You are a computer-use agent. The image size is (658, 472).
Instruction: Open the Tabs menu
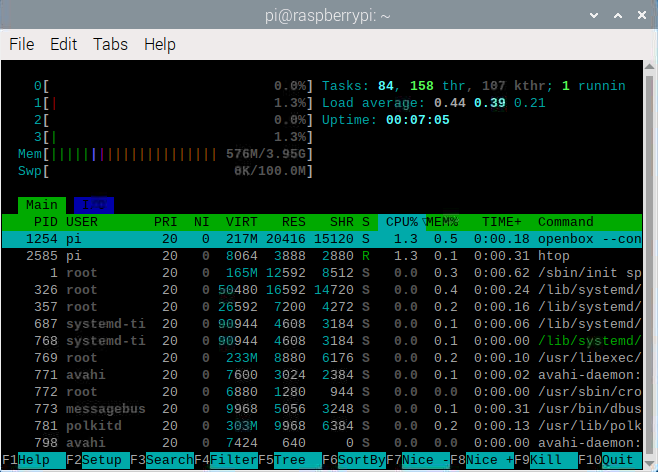(x=110, y=44)
